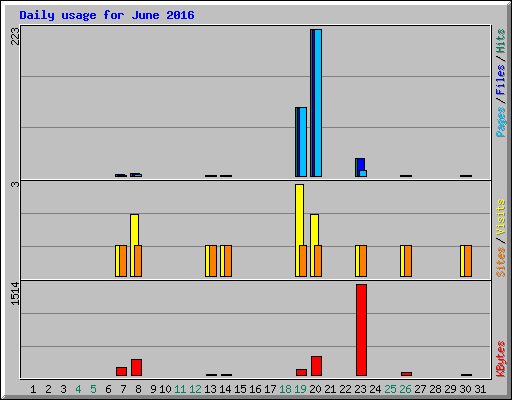
Task: Select the yellow visits bar for day 8
Action: click(x=134, y=230)
